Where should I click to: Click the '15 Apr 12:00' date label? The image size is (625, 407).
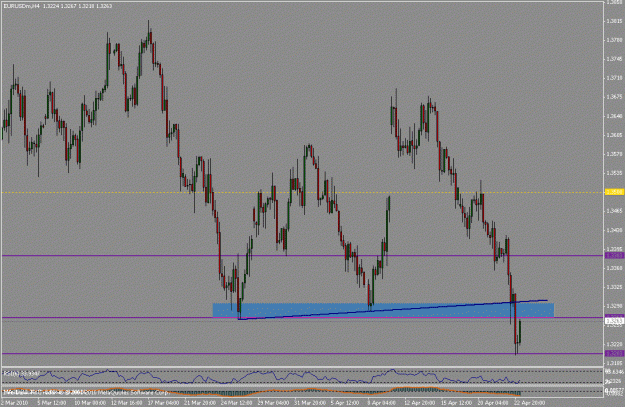pyautogui.click(x=457, y=403)
